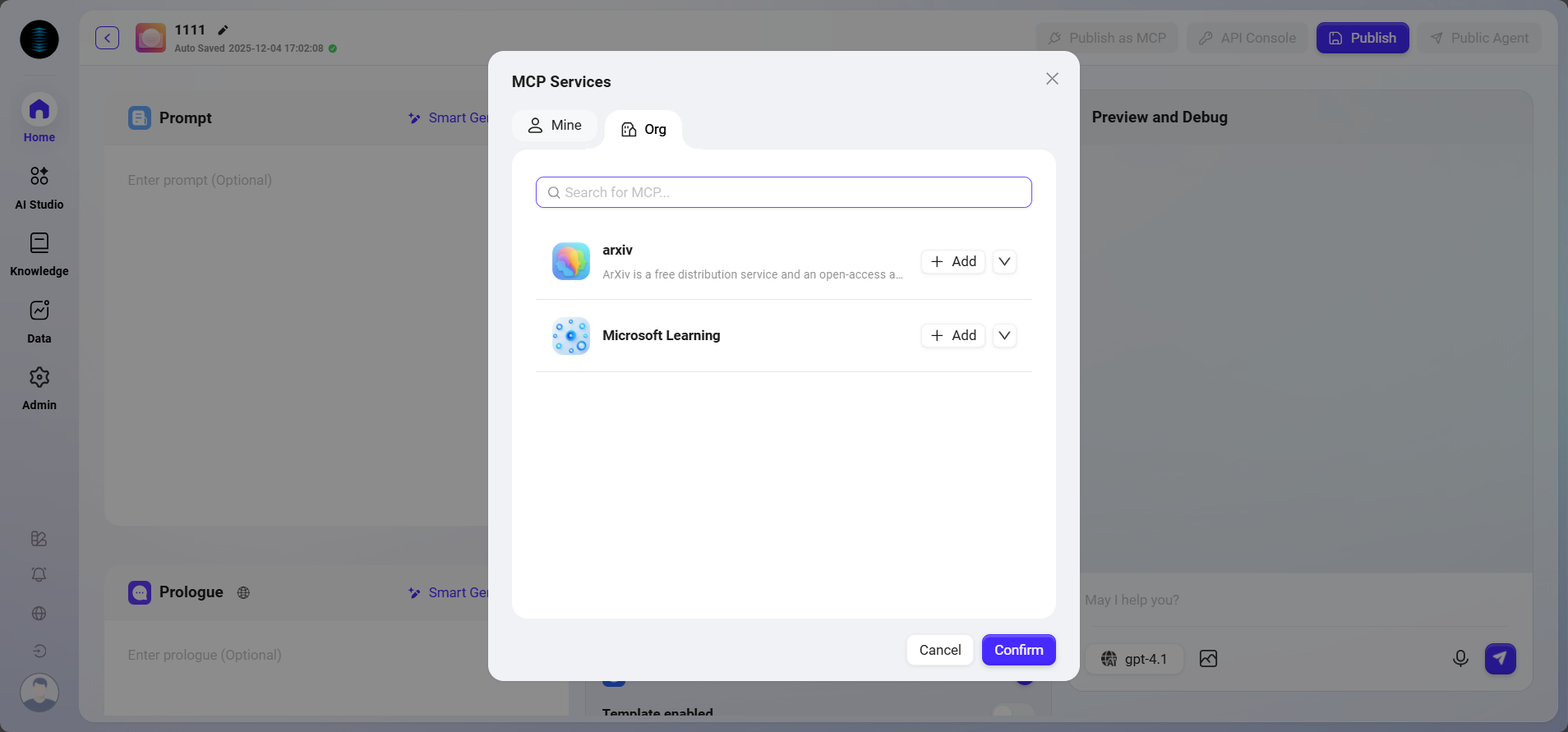
Task: Click the Search for MCP field
Action: [783, 192]
